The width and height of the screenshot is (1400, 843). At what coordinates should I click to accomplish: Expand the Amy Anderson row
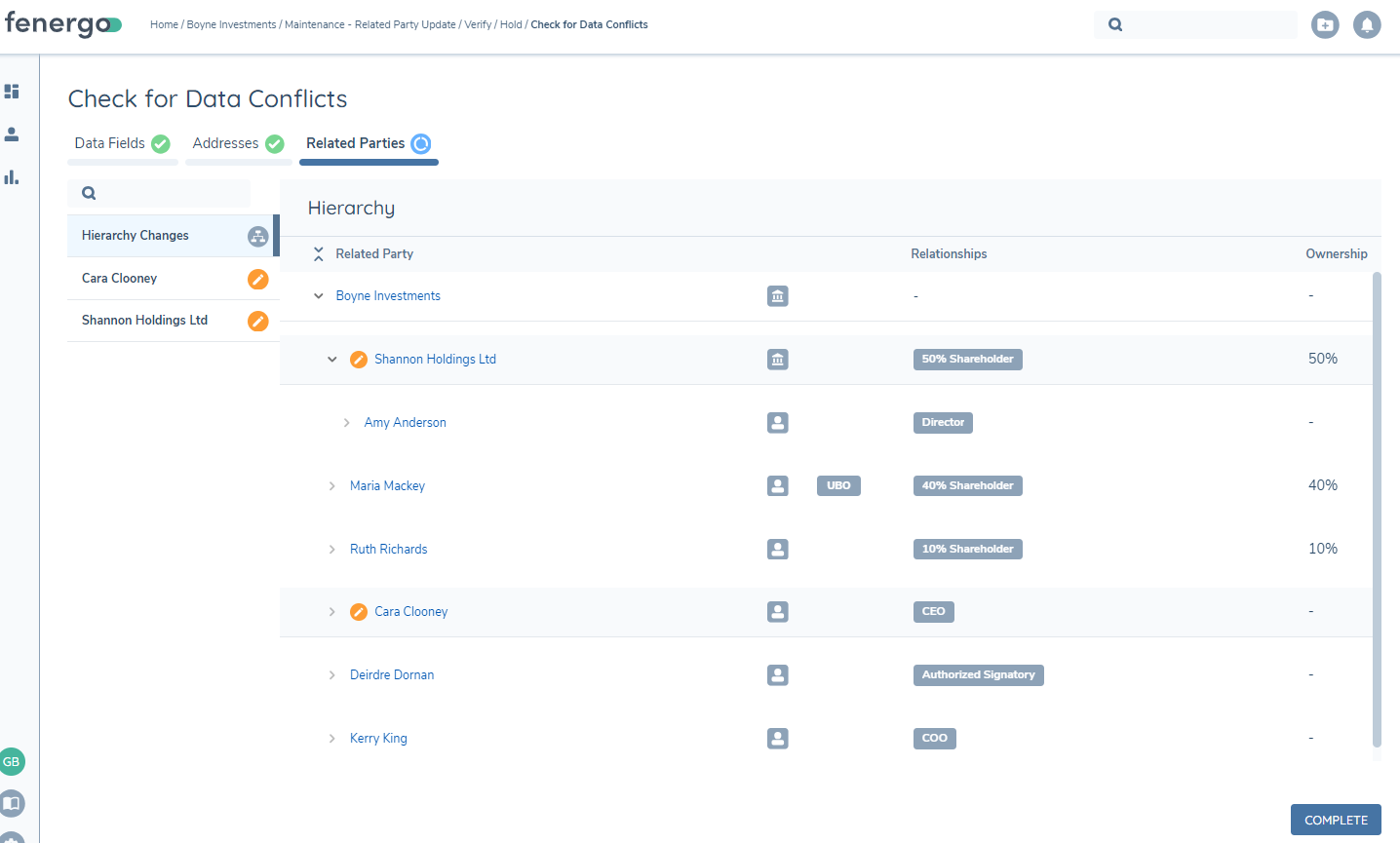(346, 422)
